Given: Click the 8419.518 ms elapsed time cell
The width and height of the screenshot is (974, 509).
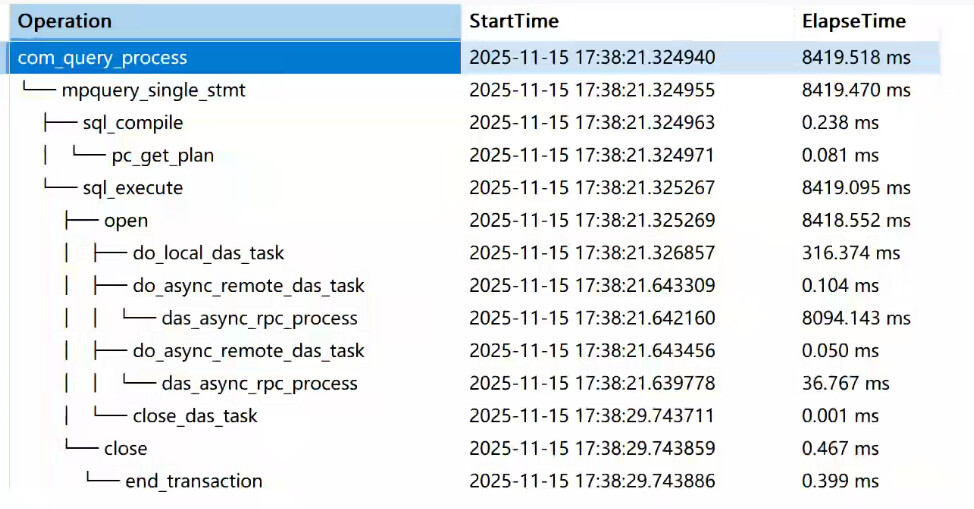Looking at the screenshot, I should tap(856, 58).
